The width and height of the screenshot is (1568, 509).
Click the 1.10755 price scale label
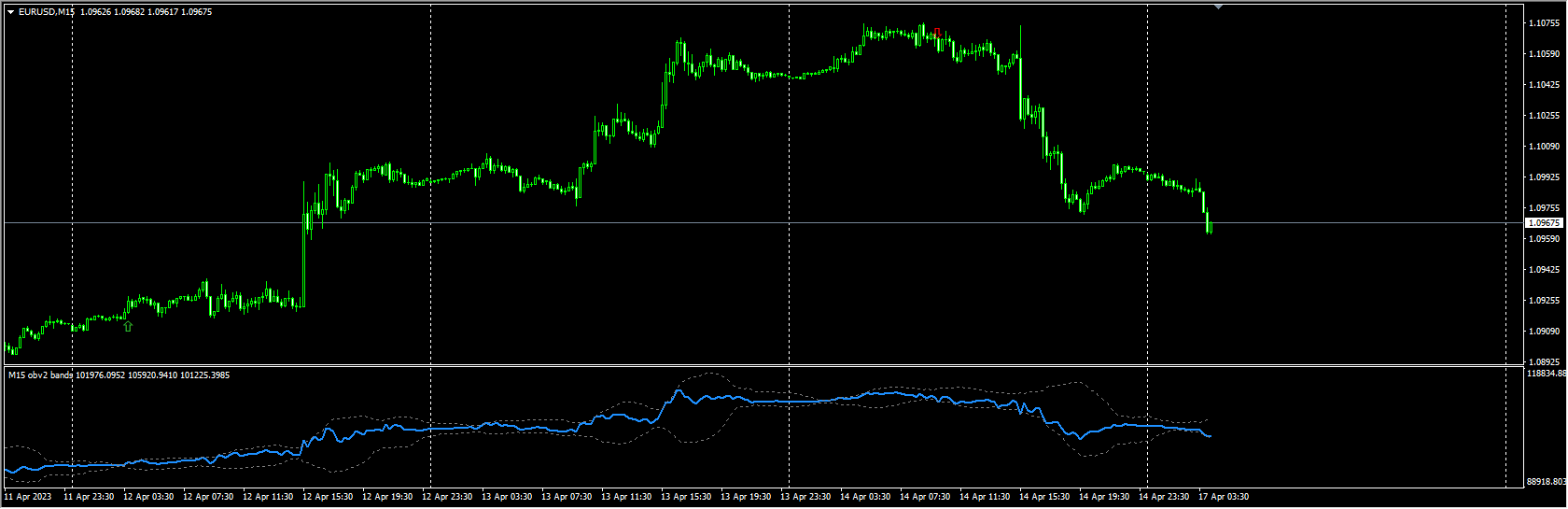(x=1545, y=23)
